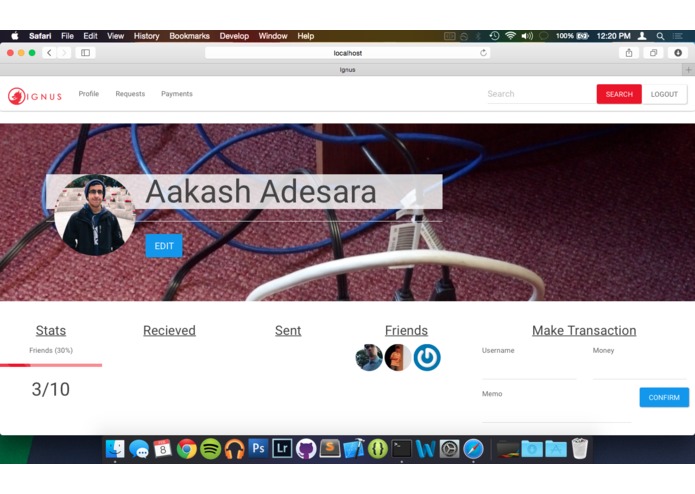This screenshot has height=494, width=695.
Task: Click the Ignus logo
Action: (x=35, y=96)
